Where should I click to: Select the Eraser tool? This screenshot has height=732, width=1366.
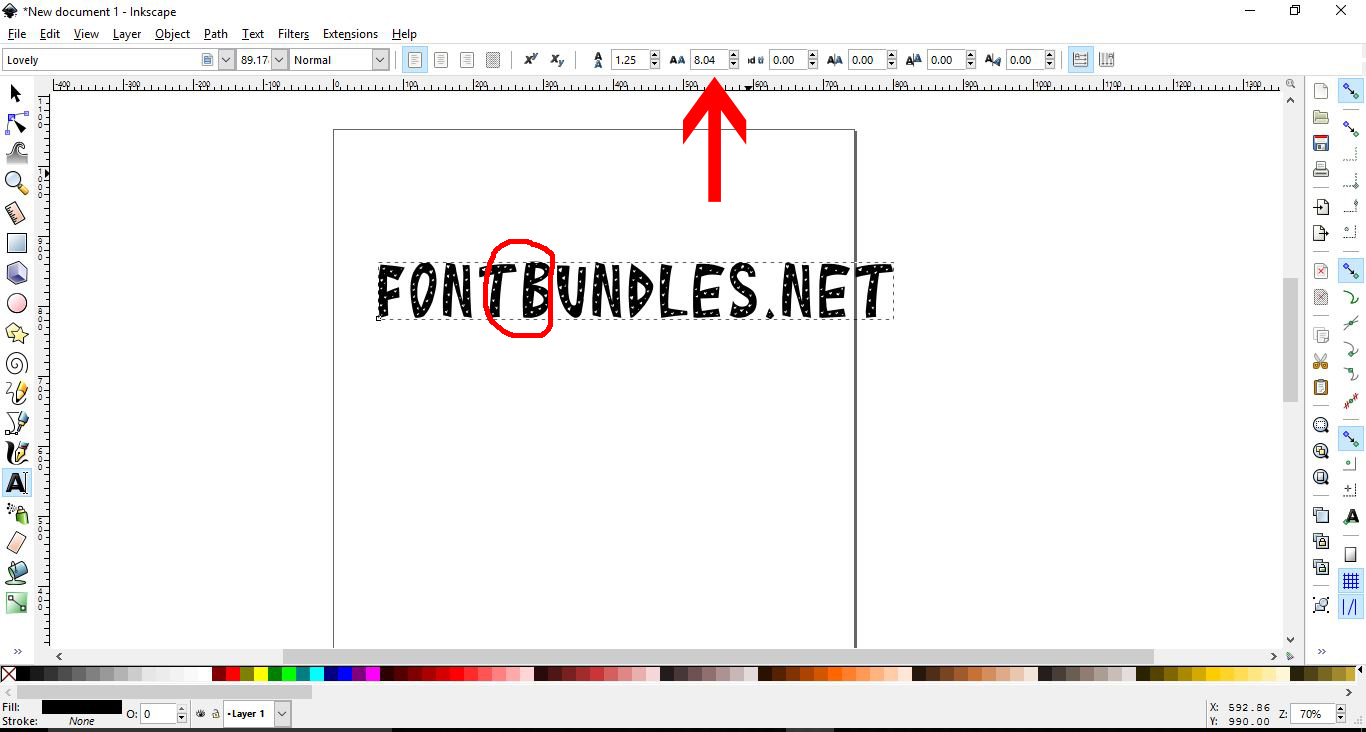[x=16, y=543]
